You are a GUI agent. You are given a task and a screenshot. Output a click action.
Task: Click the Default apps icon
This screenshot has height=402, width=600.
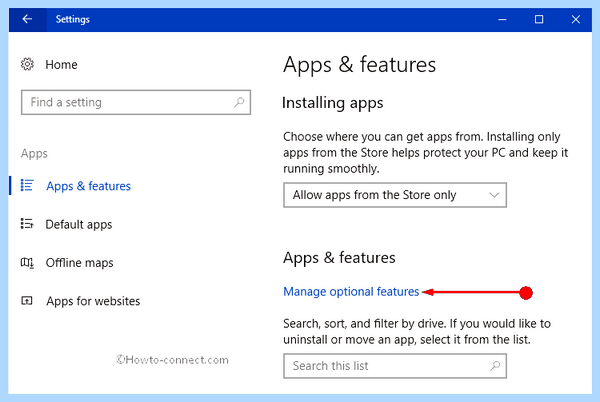pyautogui.click(x=27, y=224)
